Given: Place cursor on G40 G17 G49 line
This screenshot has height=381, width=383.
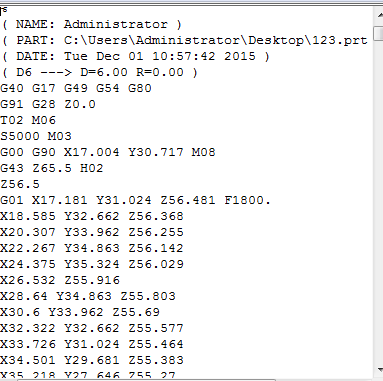Looking at the screenshot, I should click(76, 88).
